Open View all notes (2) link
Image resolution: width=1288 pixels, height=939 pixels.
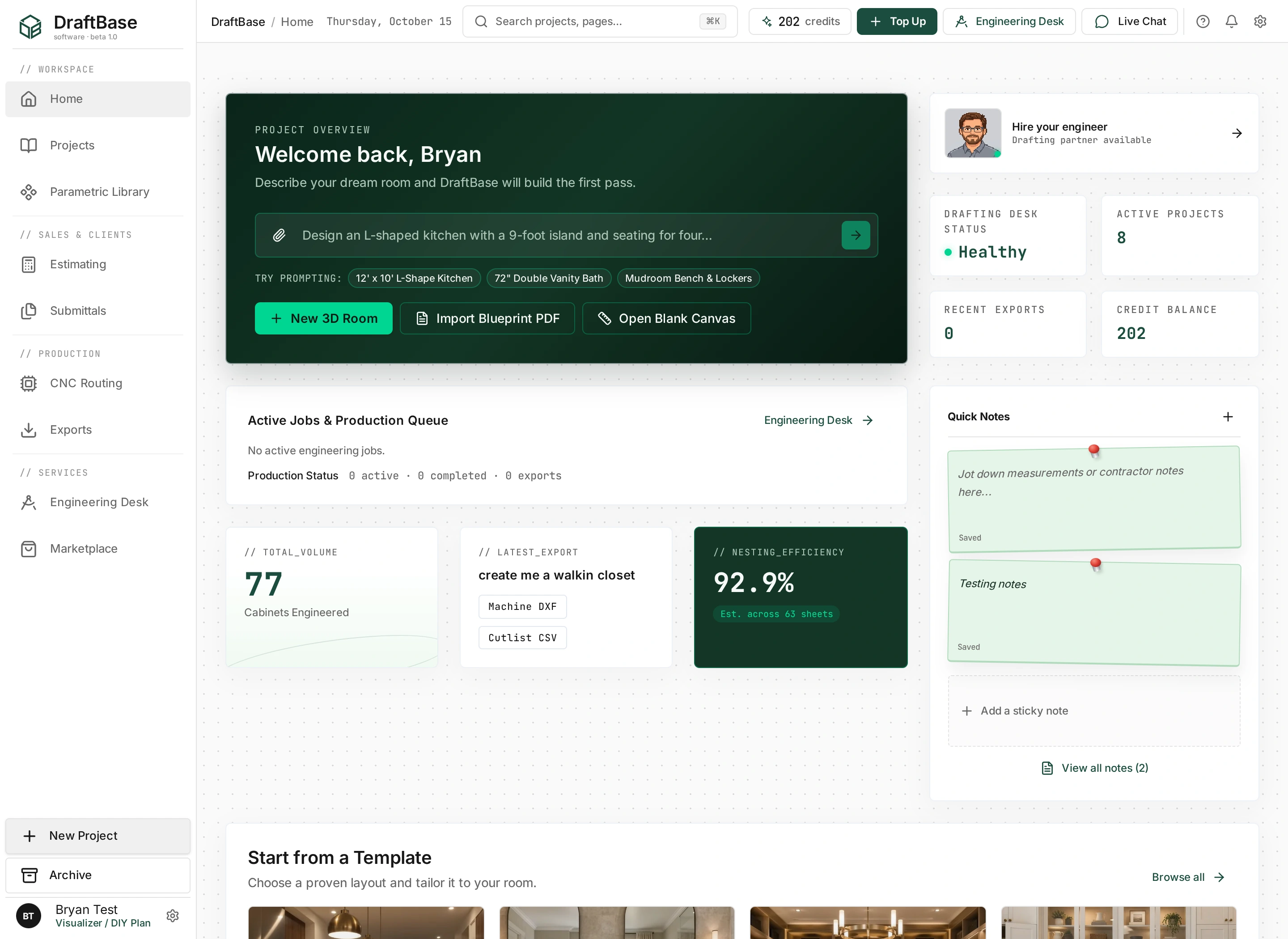(x=1095, y=768)
